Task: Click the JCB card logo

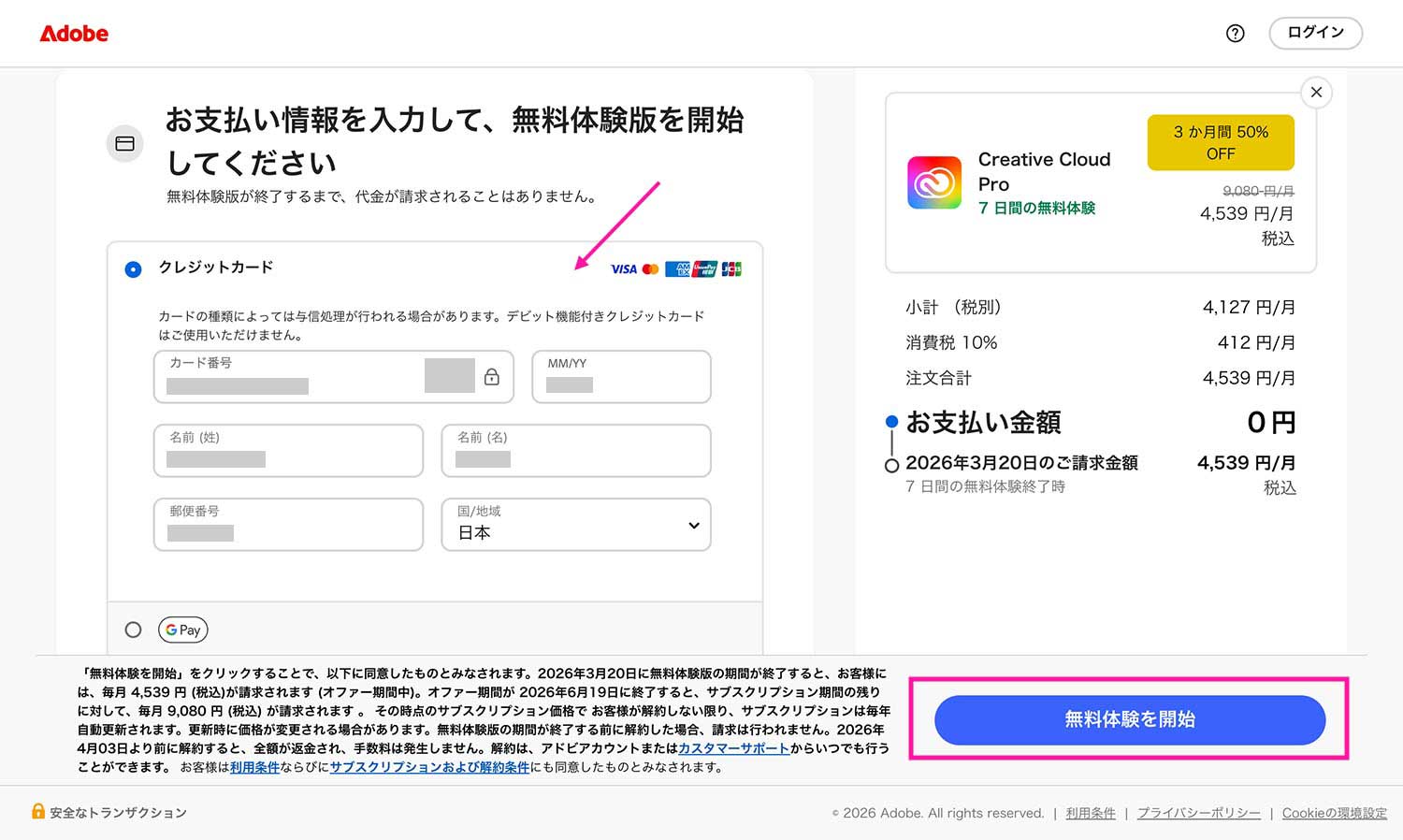Action: click(731, 269)
